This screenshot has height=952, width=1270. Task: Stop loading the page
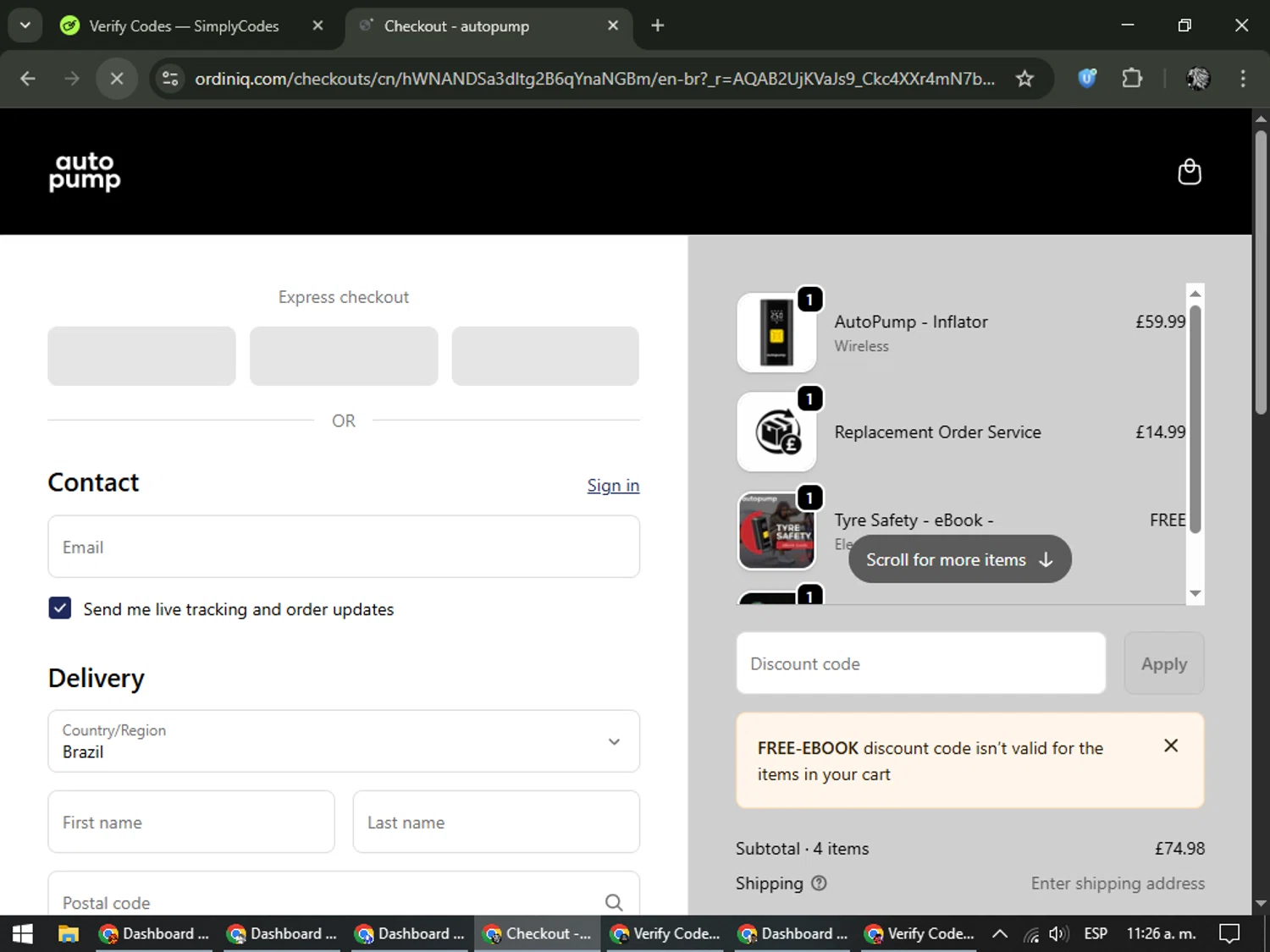(117, 79)
